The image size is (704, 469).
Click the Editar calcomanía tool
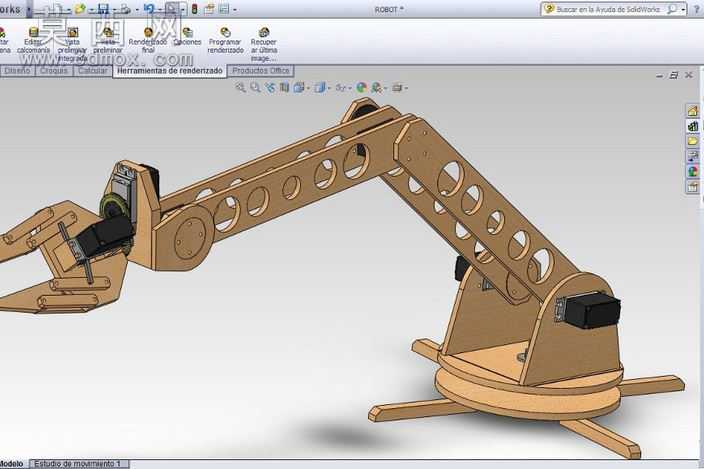point(34,41)
